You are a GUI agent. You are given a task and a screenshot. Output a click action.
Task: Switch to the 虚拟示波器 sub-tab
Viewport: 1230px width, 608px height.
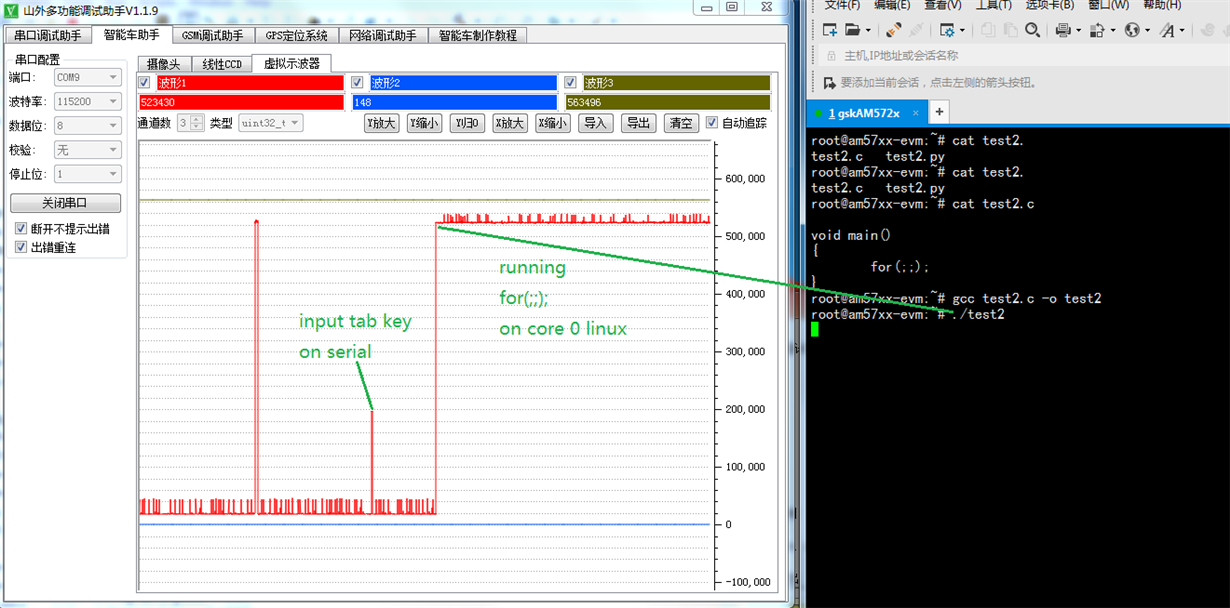[291, 63]
